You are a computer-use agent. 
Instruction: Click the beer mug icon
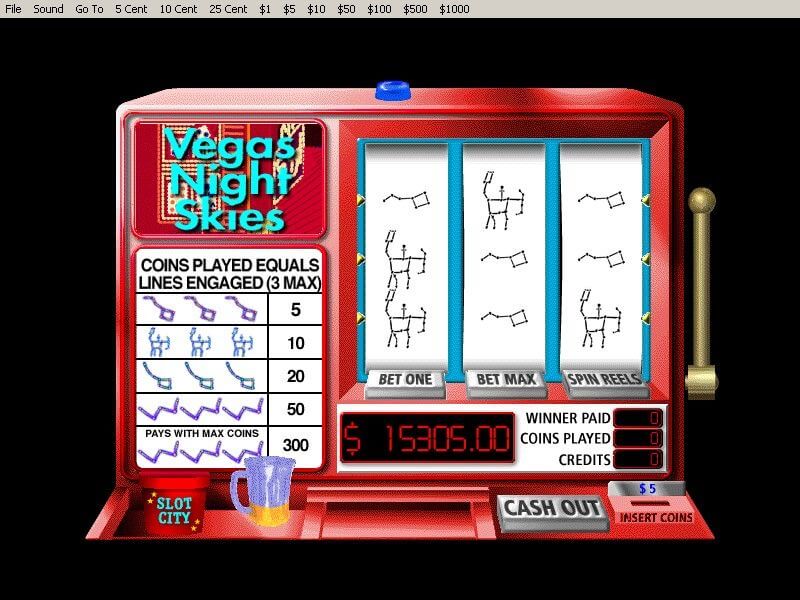[x=264, y=490]
